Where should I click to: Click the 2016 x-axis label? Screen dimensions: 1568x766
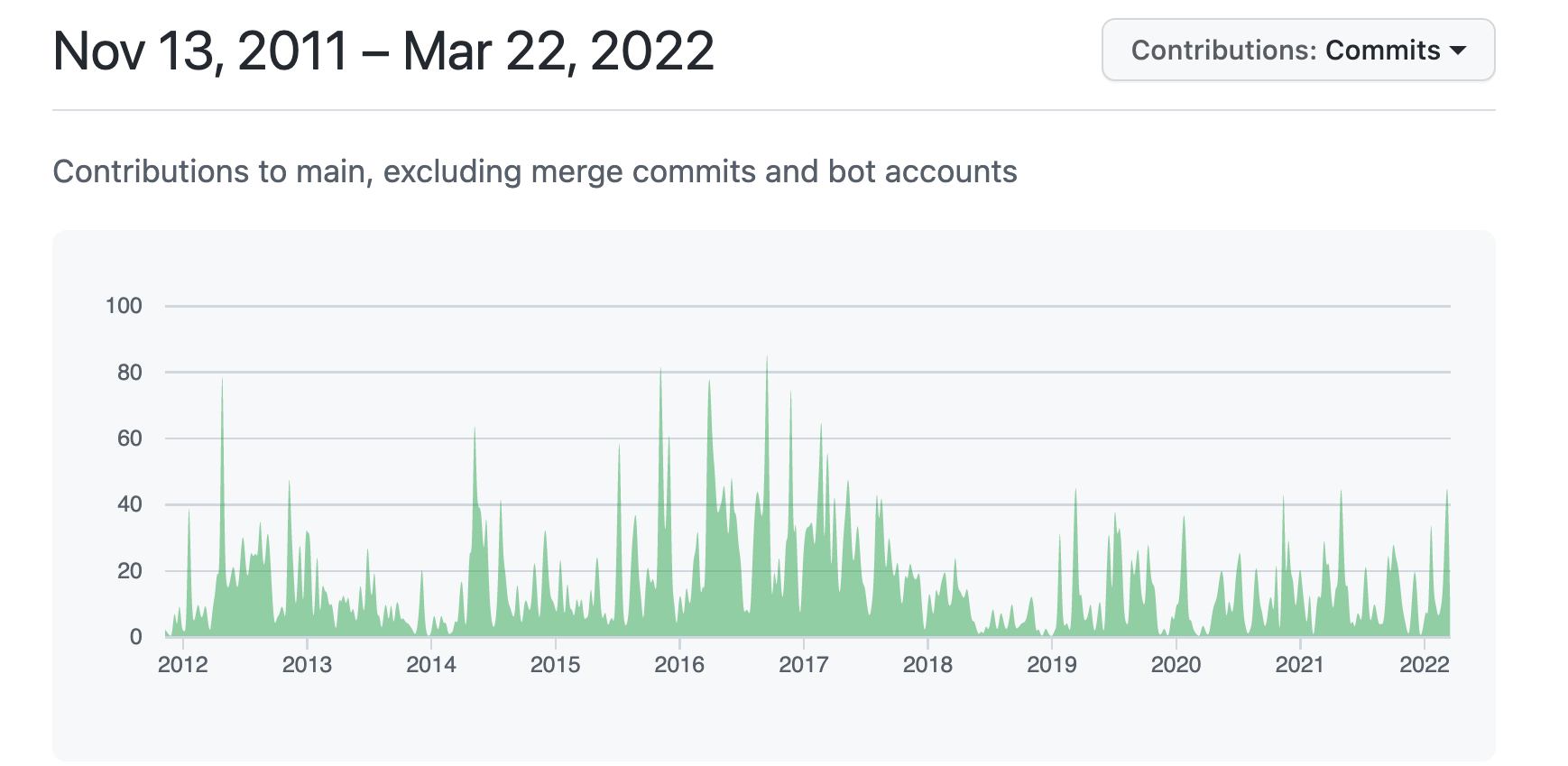coord(679,665)
